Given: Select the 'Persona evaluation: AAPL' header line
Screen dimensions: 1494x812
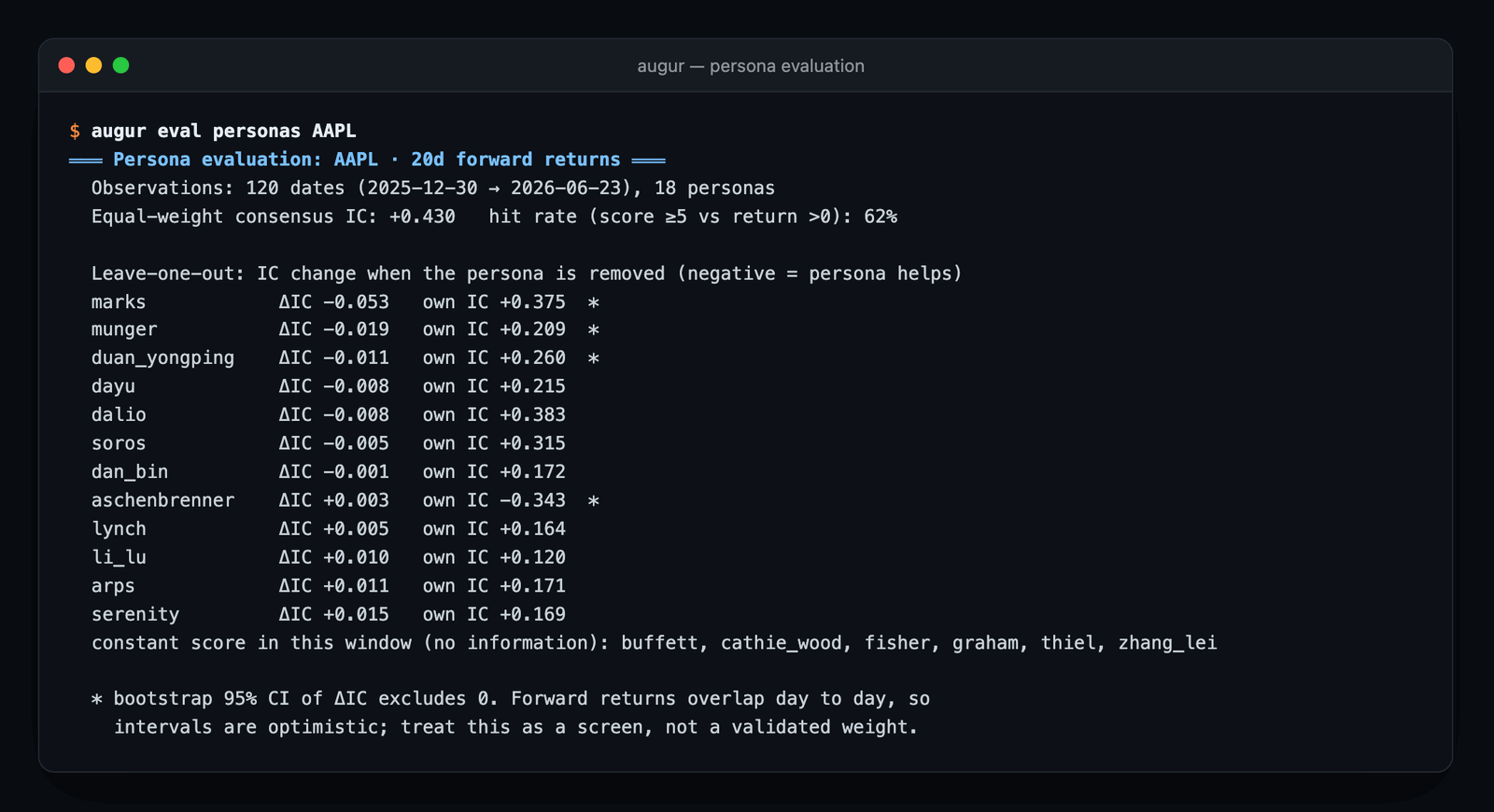Looking at the screenshot, I should [367, 160].
